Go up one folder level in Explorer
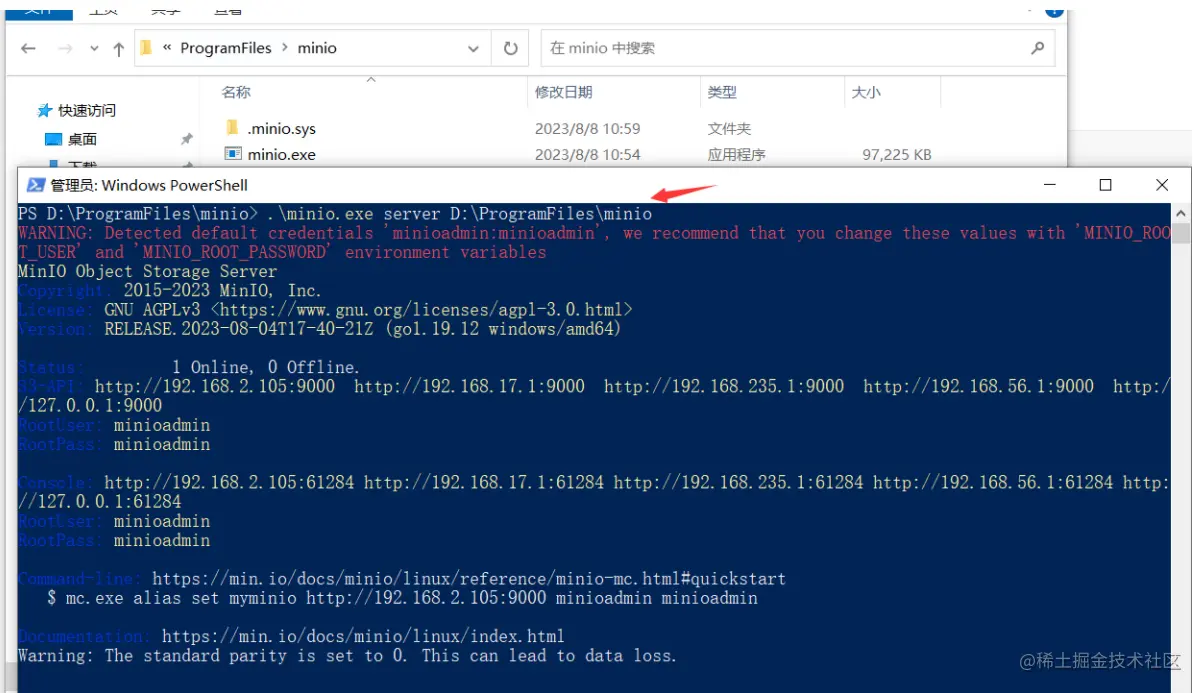1202x693 pixels. tap(119, 48)
